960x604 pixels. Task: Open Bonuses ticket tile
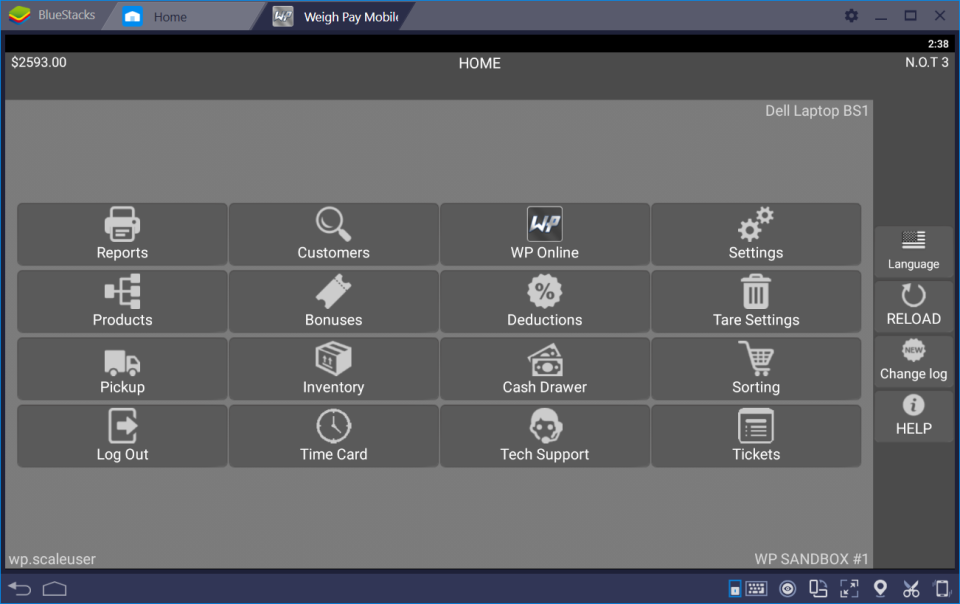[x=333, y=301]
